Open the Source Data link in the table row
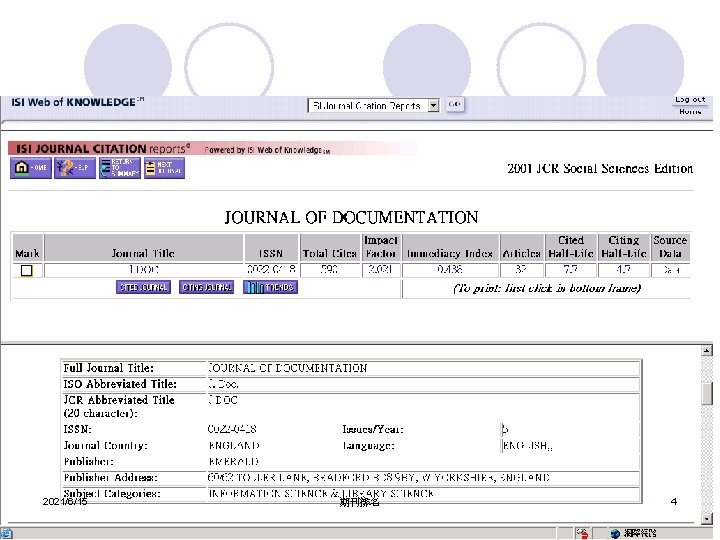 click(x=671, y=270)
